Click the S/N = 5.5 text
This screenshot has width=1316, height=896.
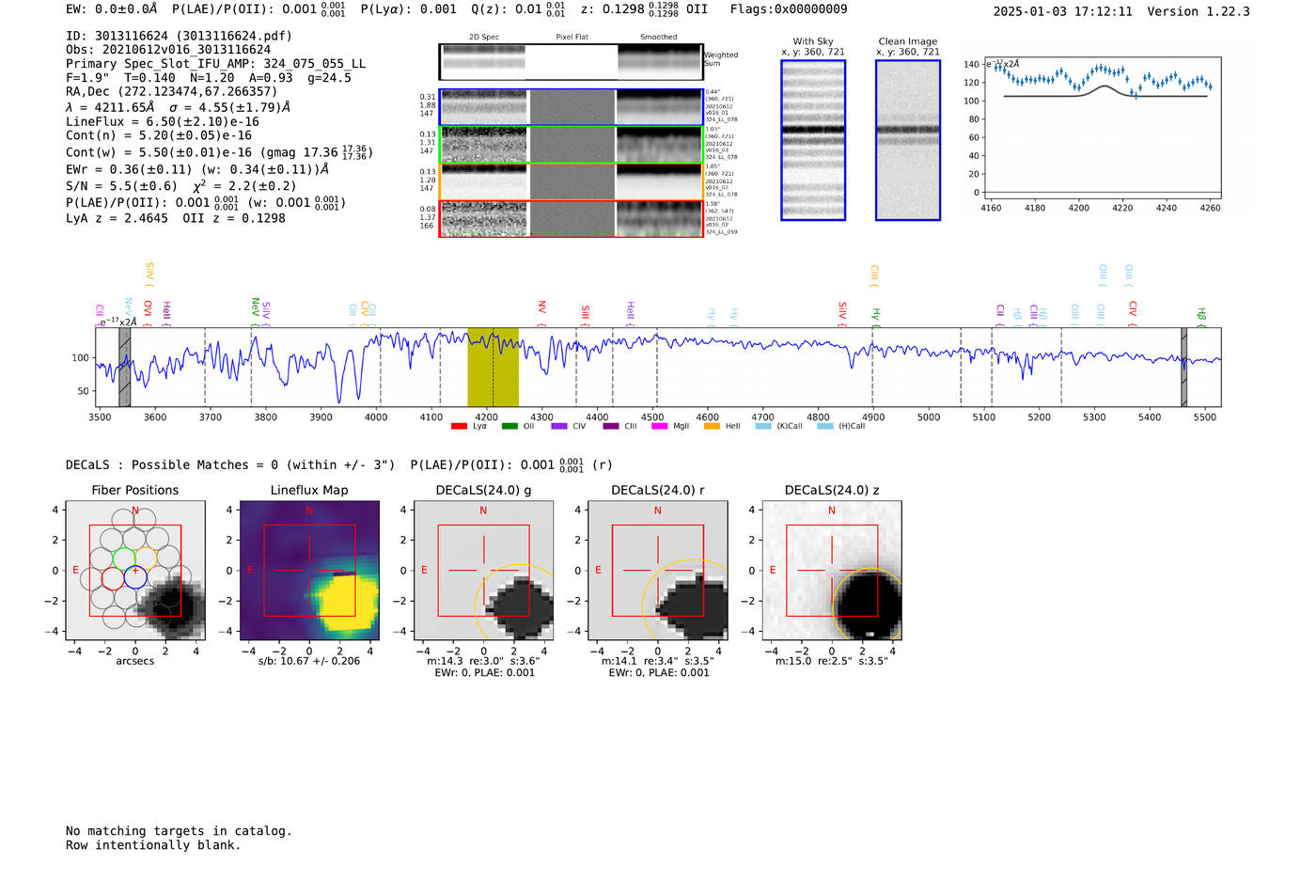click(x=121, y=186)
